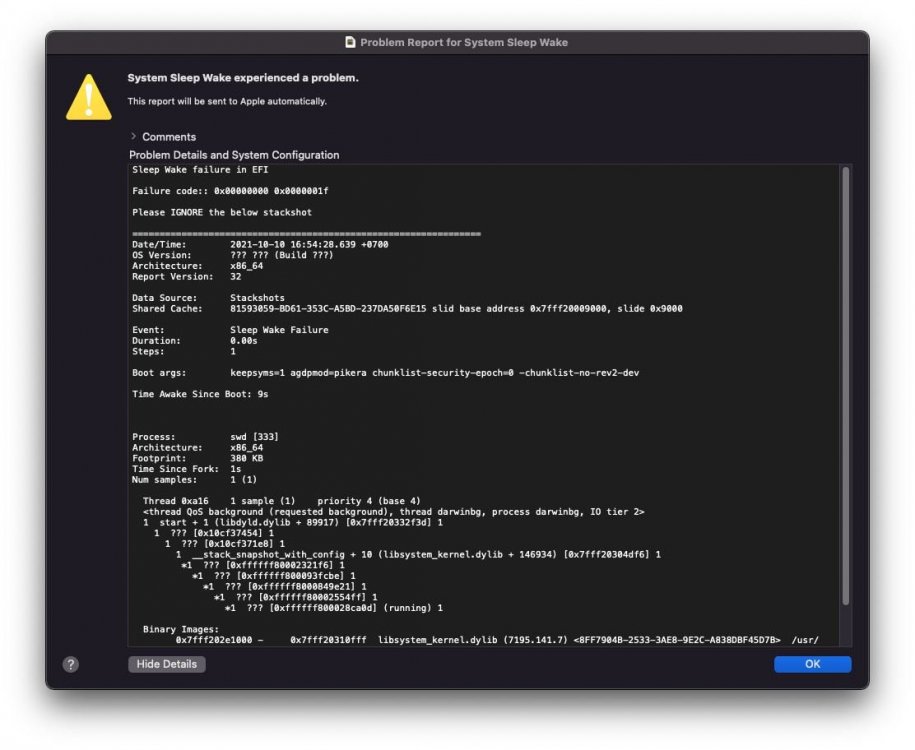Click the "Please IGNORE the below stackshot" line
This screenshot has height=750, width=915.
click(x=222, y=212)
